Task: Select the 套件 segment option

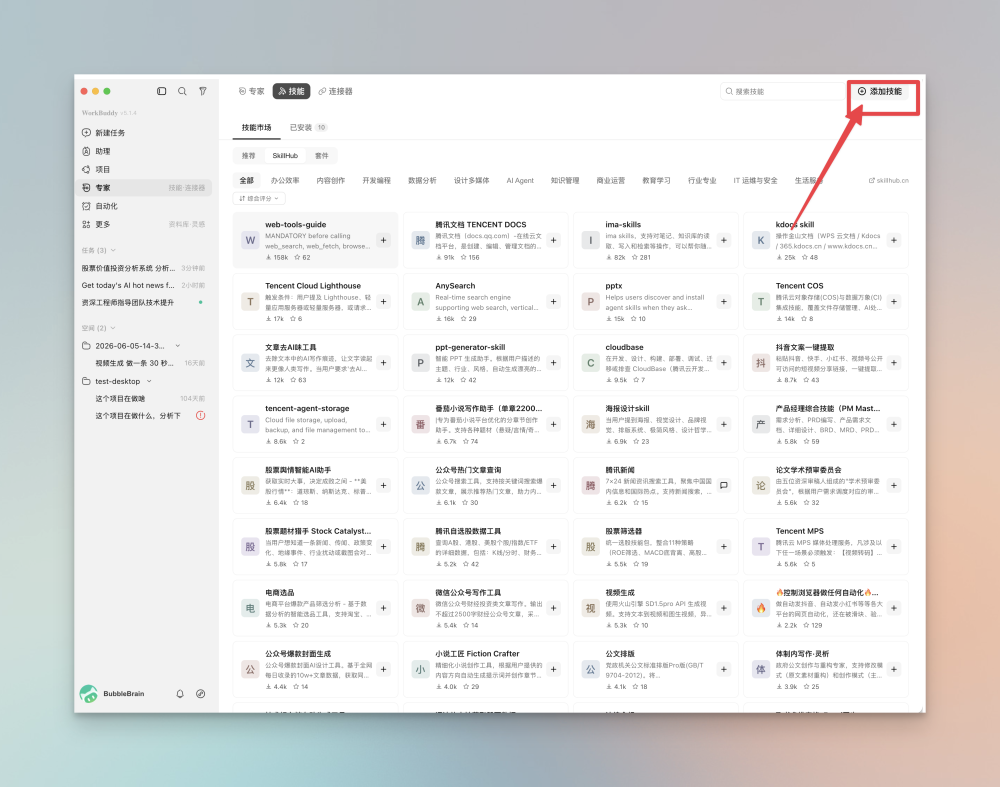Action: [322, 156]
